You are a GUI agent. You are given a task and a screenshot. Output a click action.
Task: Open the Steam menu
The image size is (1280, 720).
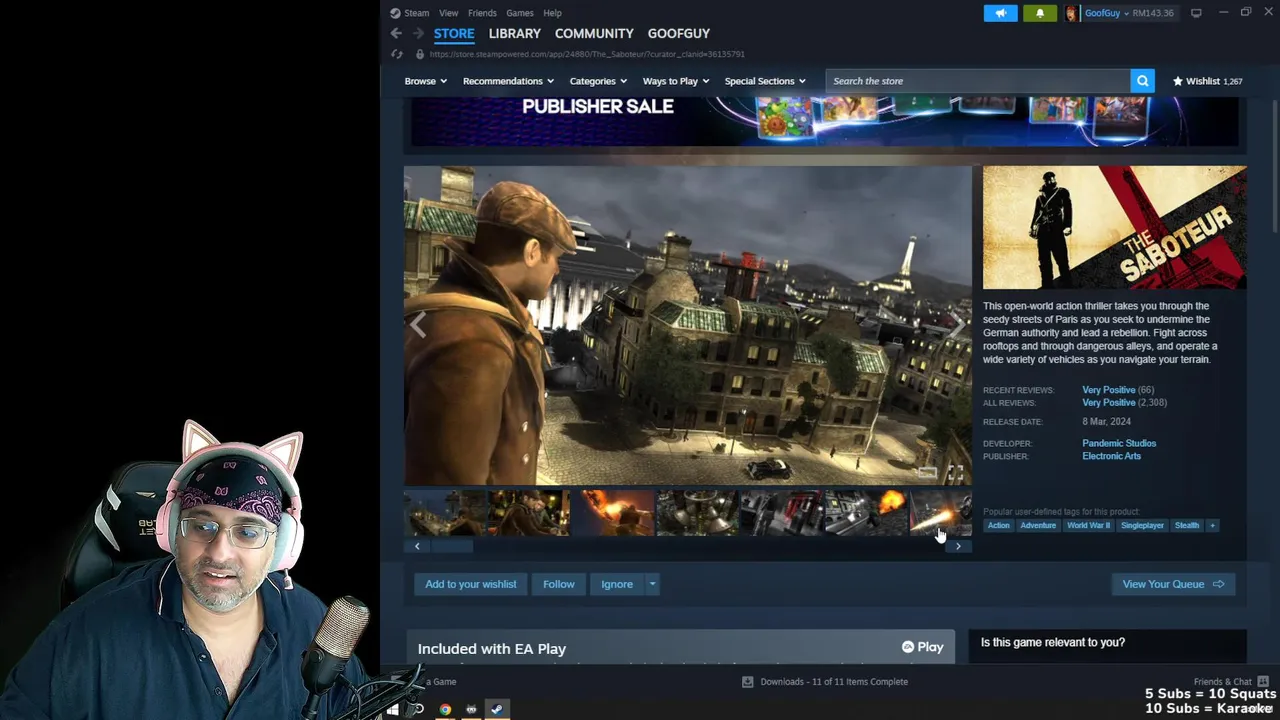(417, 13)
